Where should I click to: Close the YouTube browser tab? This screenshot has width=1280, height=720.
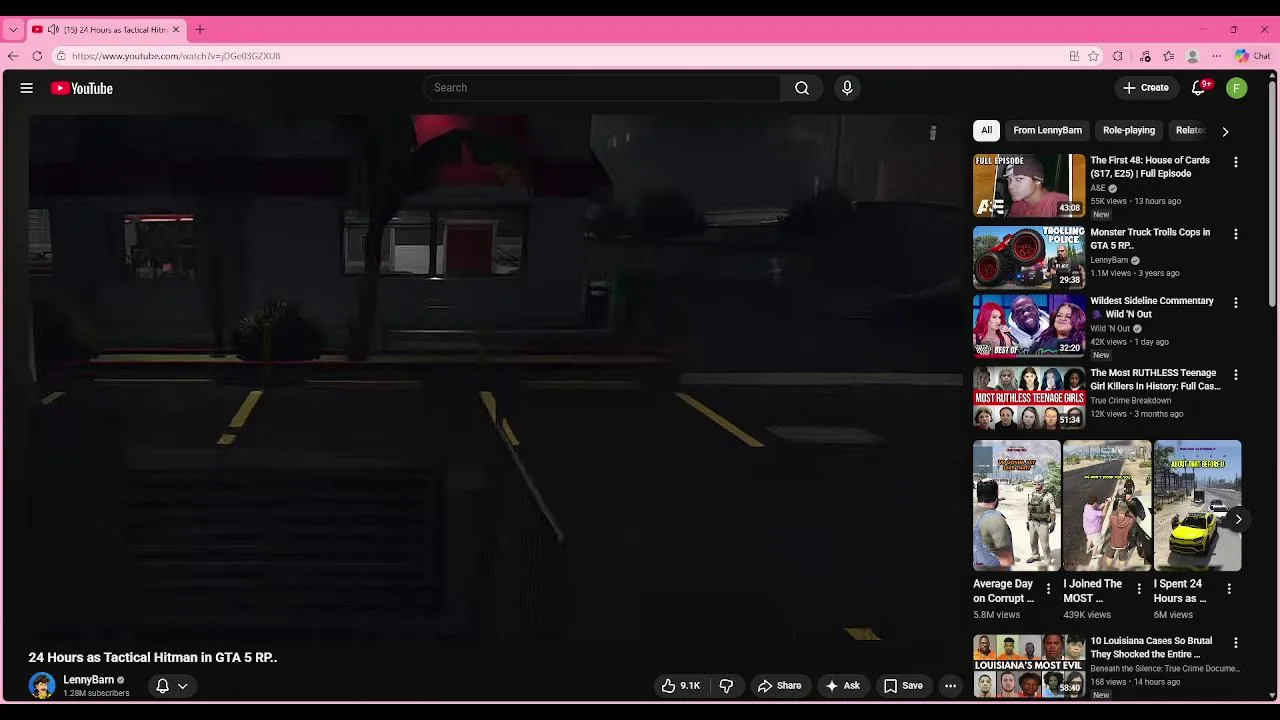(176, 30)
